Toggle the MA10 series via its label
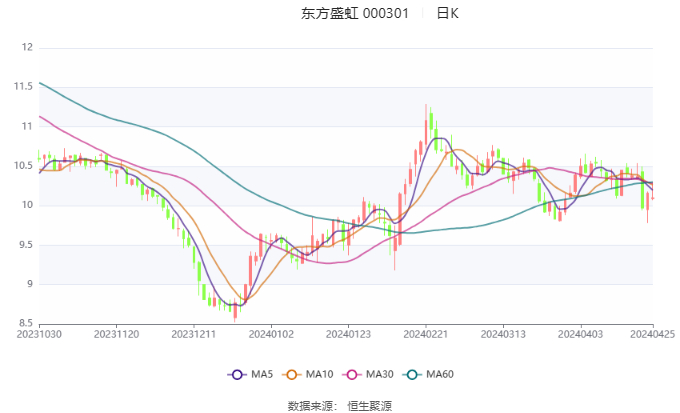The height and width of the screenshot is (413, 680). click(x=320, y=374)
